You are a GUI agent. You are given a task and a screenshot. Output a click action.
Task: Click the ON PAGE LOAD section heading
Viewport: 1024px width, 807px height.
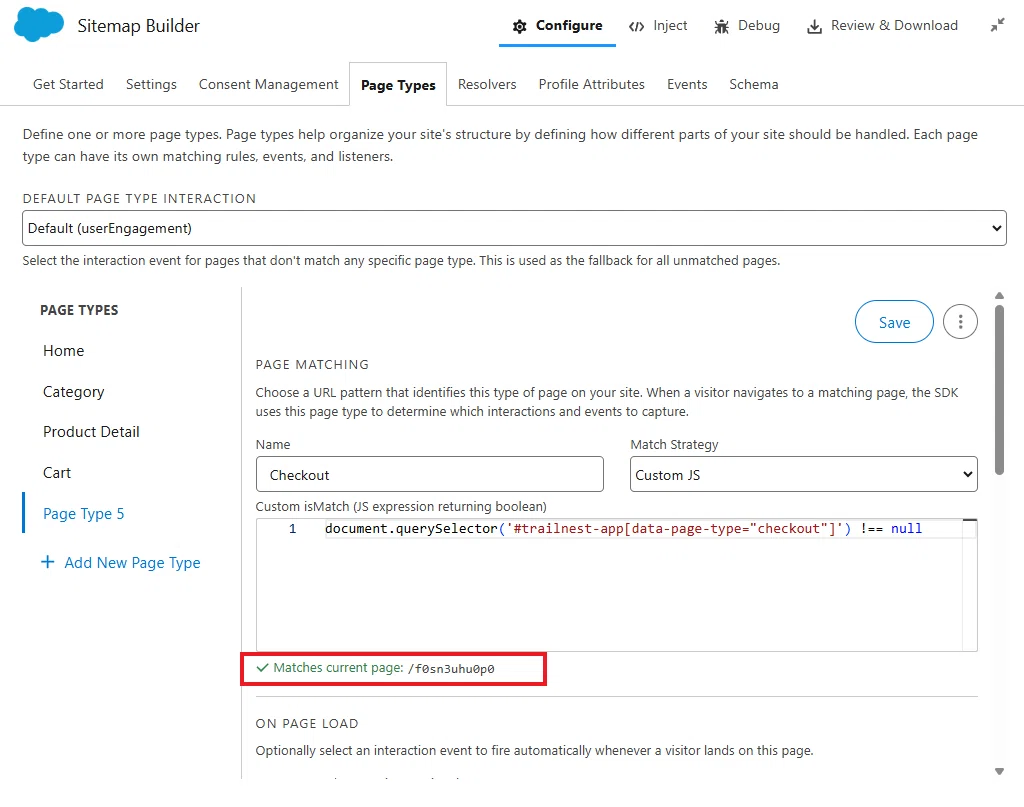click(x=307, y=723)
